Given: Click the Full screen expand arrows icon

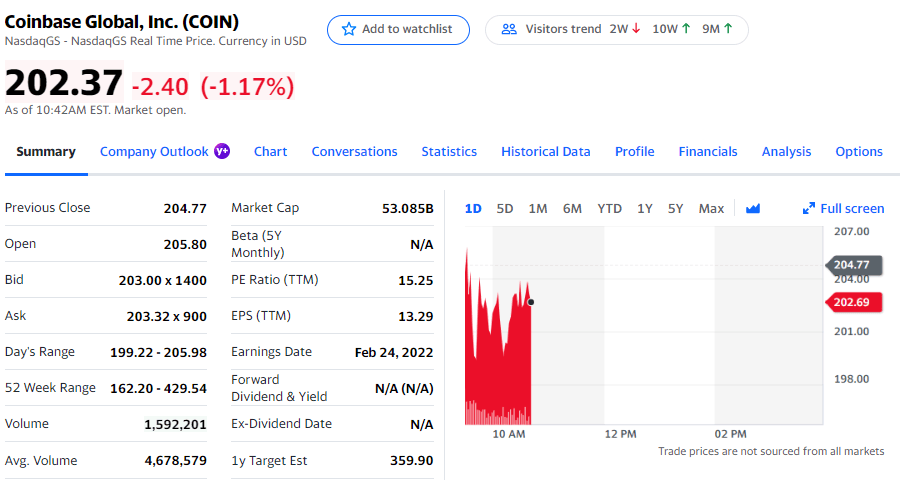Looking at the screenshot, I should (x=809, y=208).
